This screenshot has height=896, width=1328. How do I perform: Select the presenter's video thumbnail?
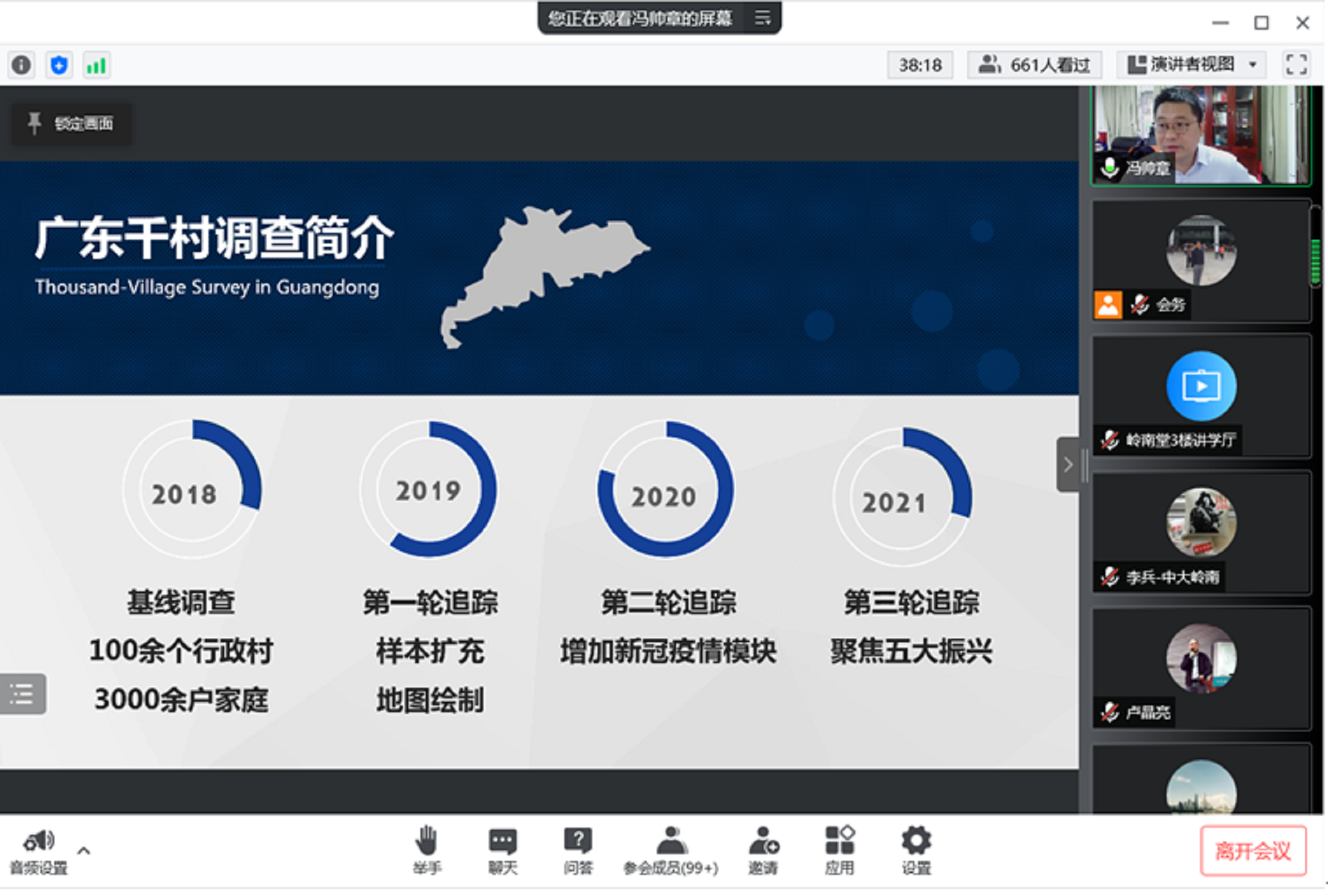tap(1201, 135)
